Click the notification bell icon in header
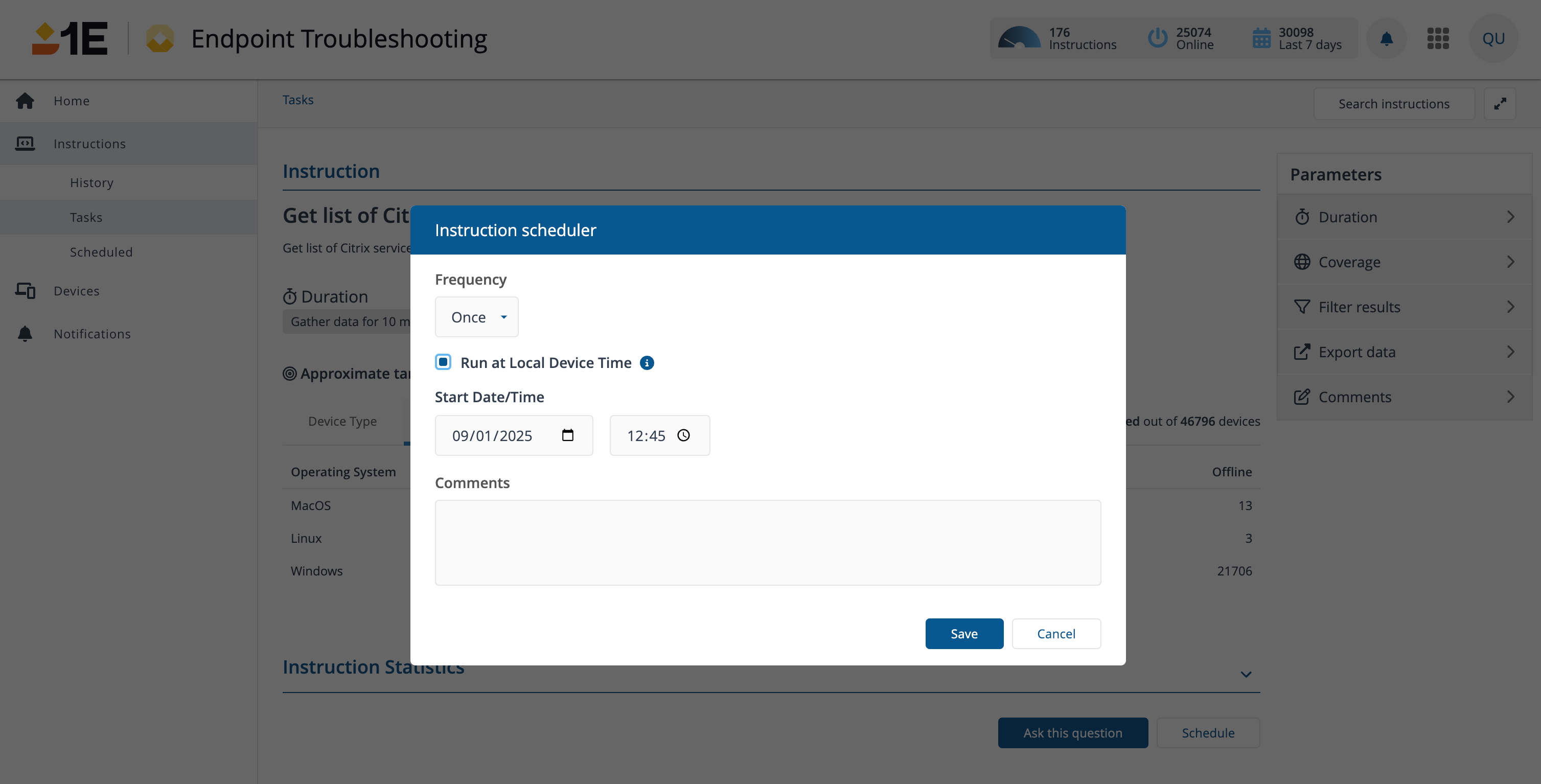 [1386, 39]
